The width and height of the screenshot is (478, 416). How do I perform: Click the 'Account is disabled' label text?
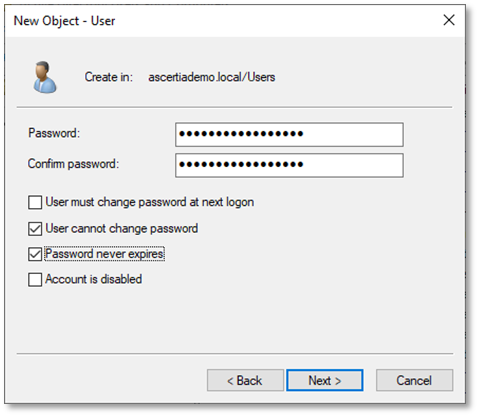point(94,279)
